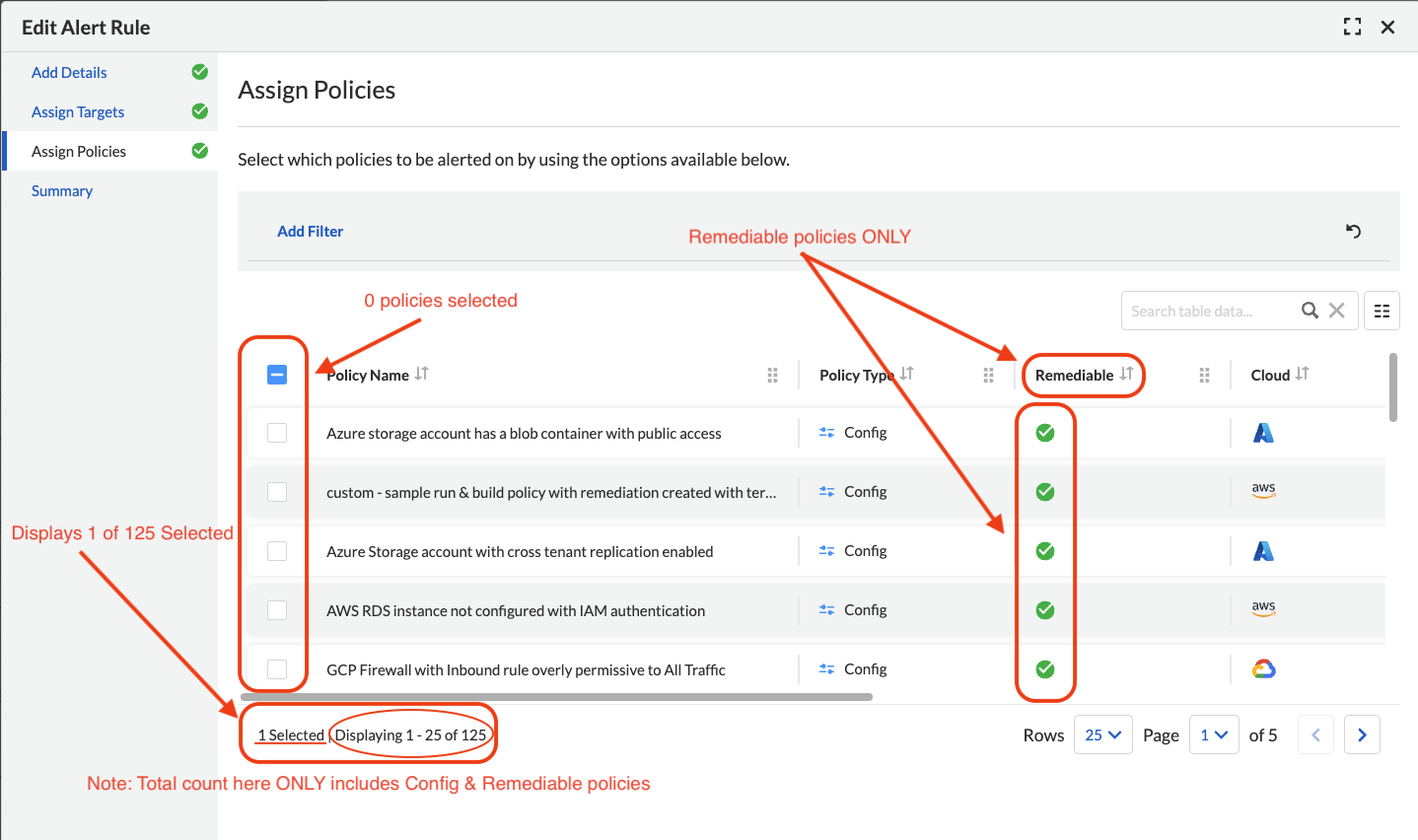Switch to Assign Targets step
The width and height of the screenshot is (1418, 840).
78,112
